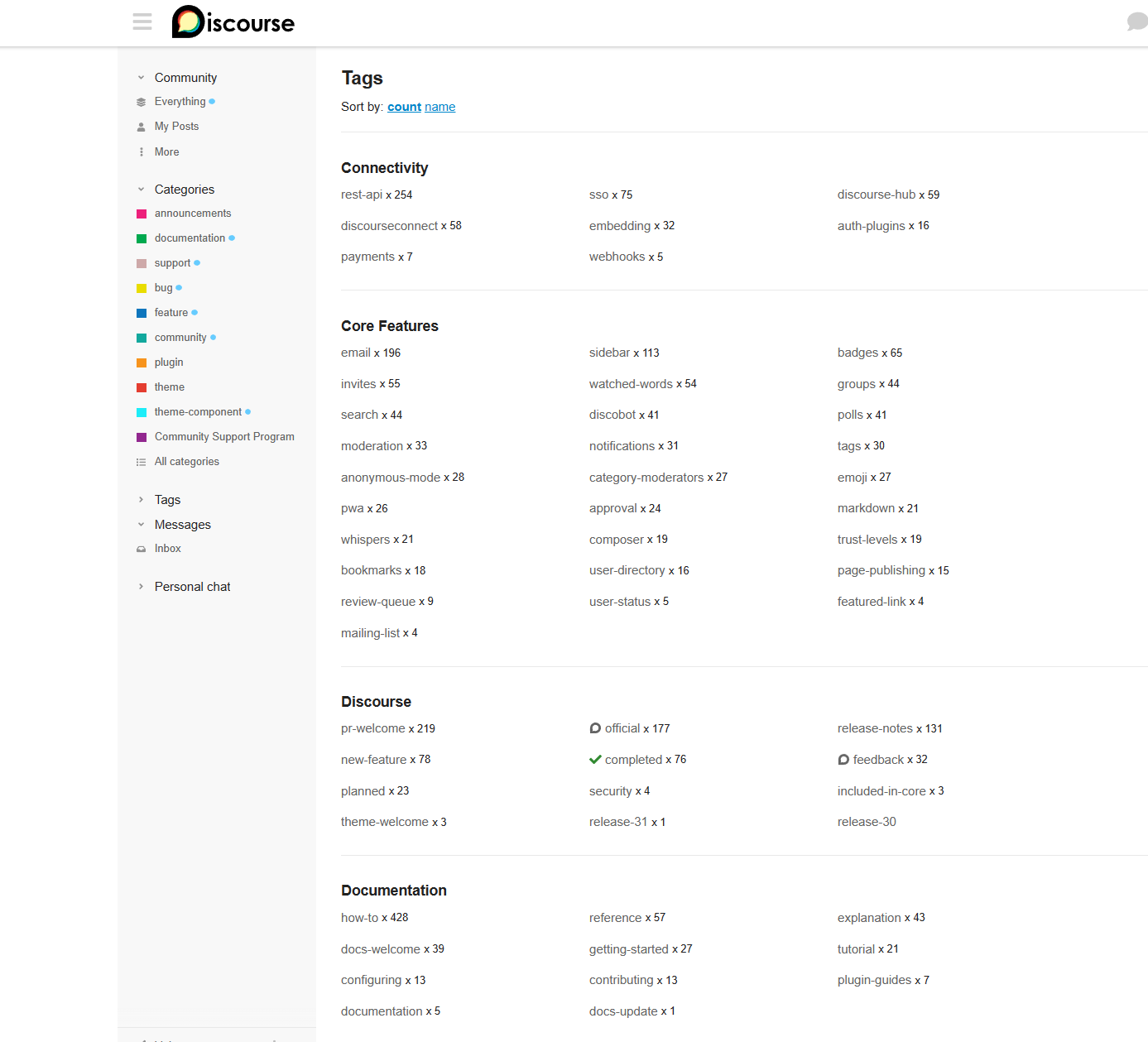Click the My Posts user icon
This screenshot has height=1042, width=1148.
[141, 127]
